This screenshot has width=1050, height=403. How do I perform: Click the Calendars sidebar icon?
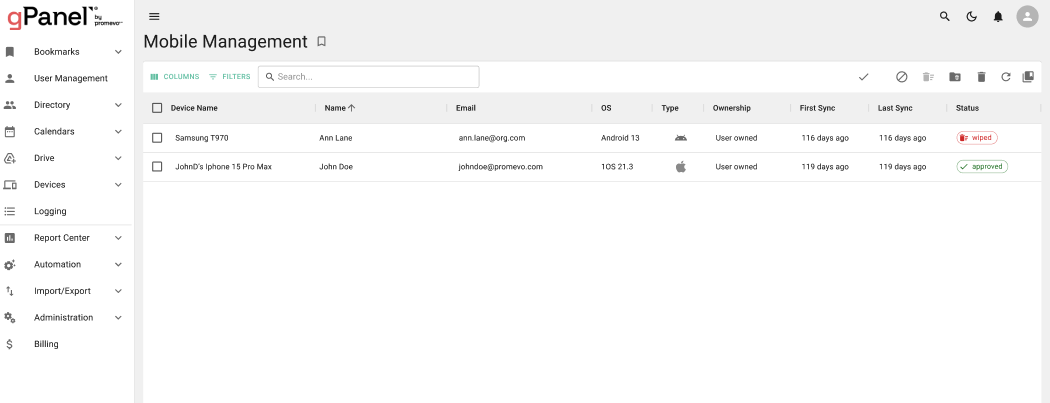tap(10, 131)
